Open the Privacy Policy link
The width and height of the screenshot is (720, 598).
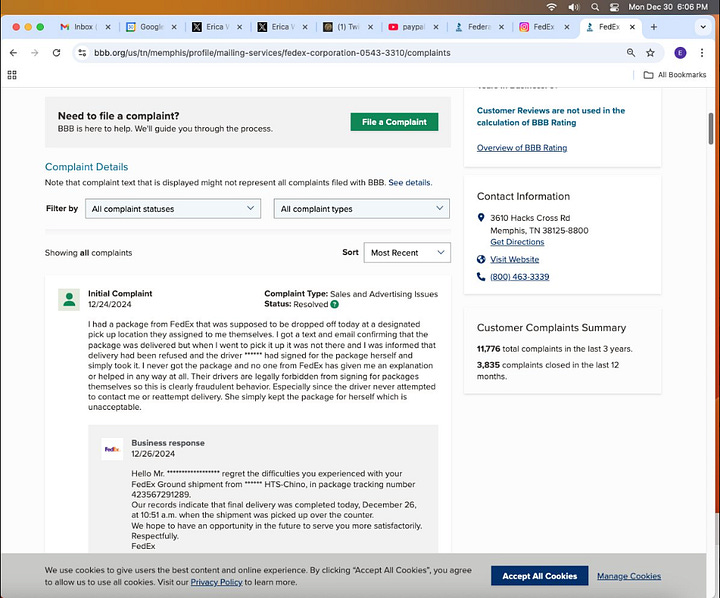[x=216, y=582]
